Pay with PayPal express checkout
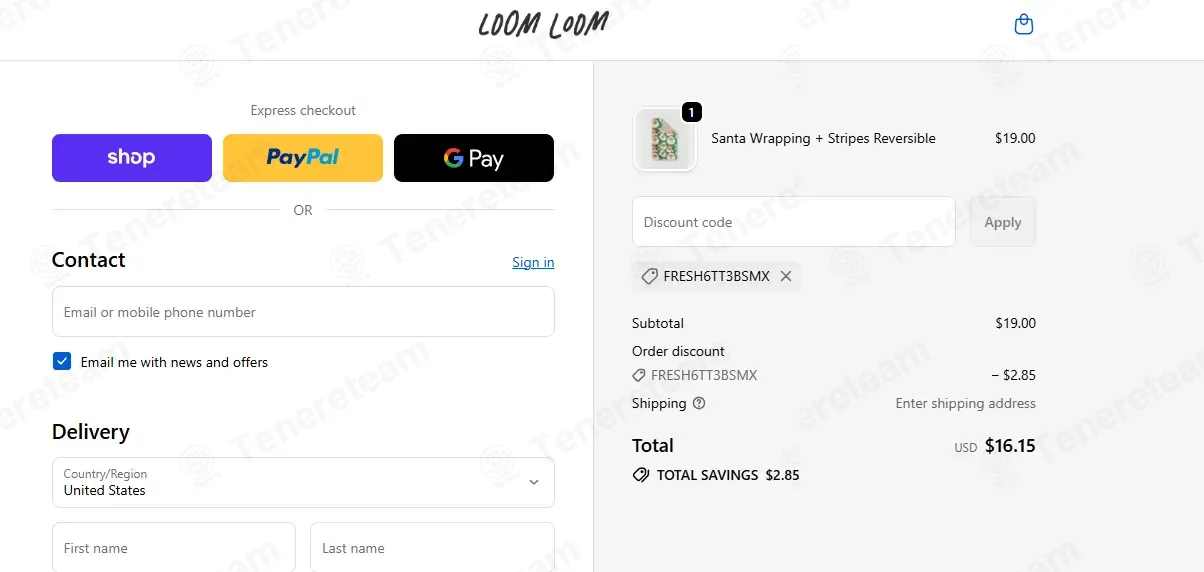The width and height of the screenshot is (1204, 572). point(303,158)
